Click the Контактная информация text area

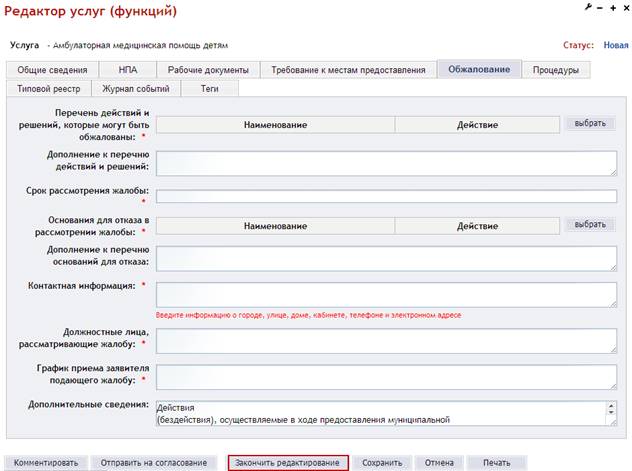point(386,295)
